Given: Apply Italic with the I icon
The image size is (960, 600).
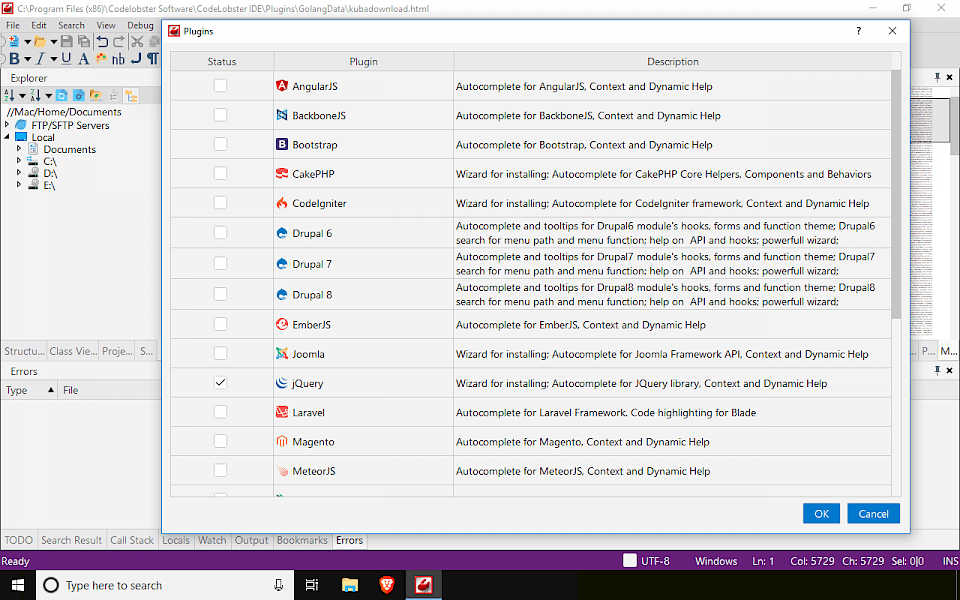Looking at the screenshot, I should (40, 59).
